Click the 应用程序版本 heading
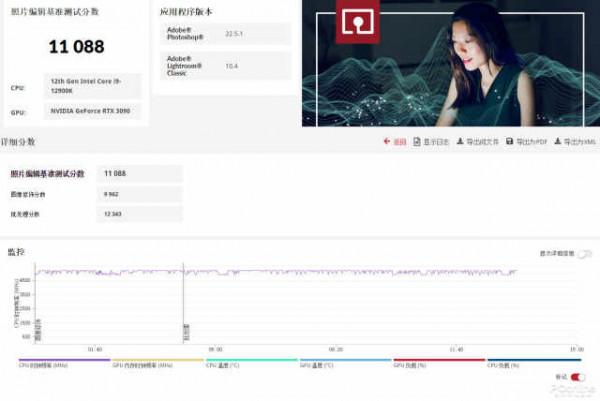The height and width of the screenshot is (401, 600). 186,12
